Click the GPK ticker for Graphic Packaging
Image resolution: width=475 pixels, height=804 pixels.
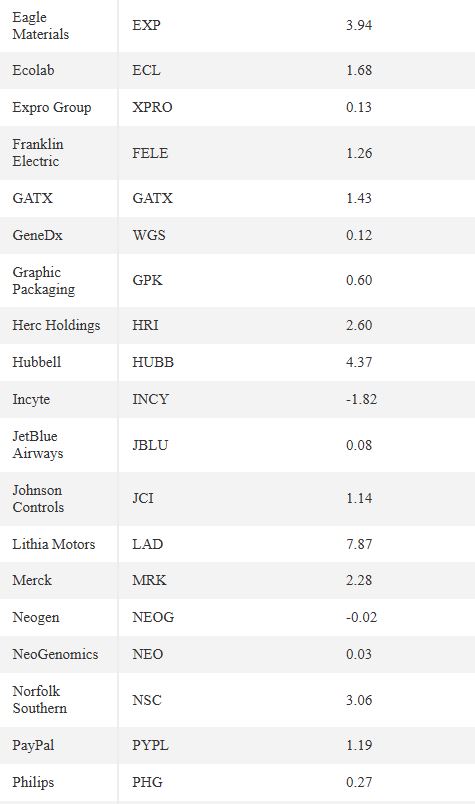[x=147, y=280]
